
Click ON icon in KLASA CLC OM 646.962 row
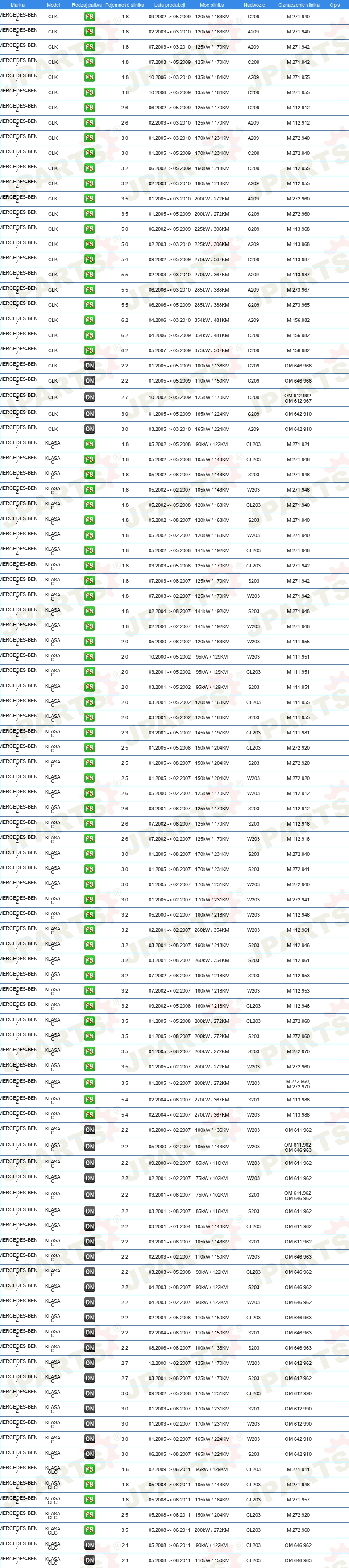tap(89, 1546)
